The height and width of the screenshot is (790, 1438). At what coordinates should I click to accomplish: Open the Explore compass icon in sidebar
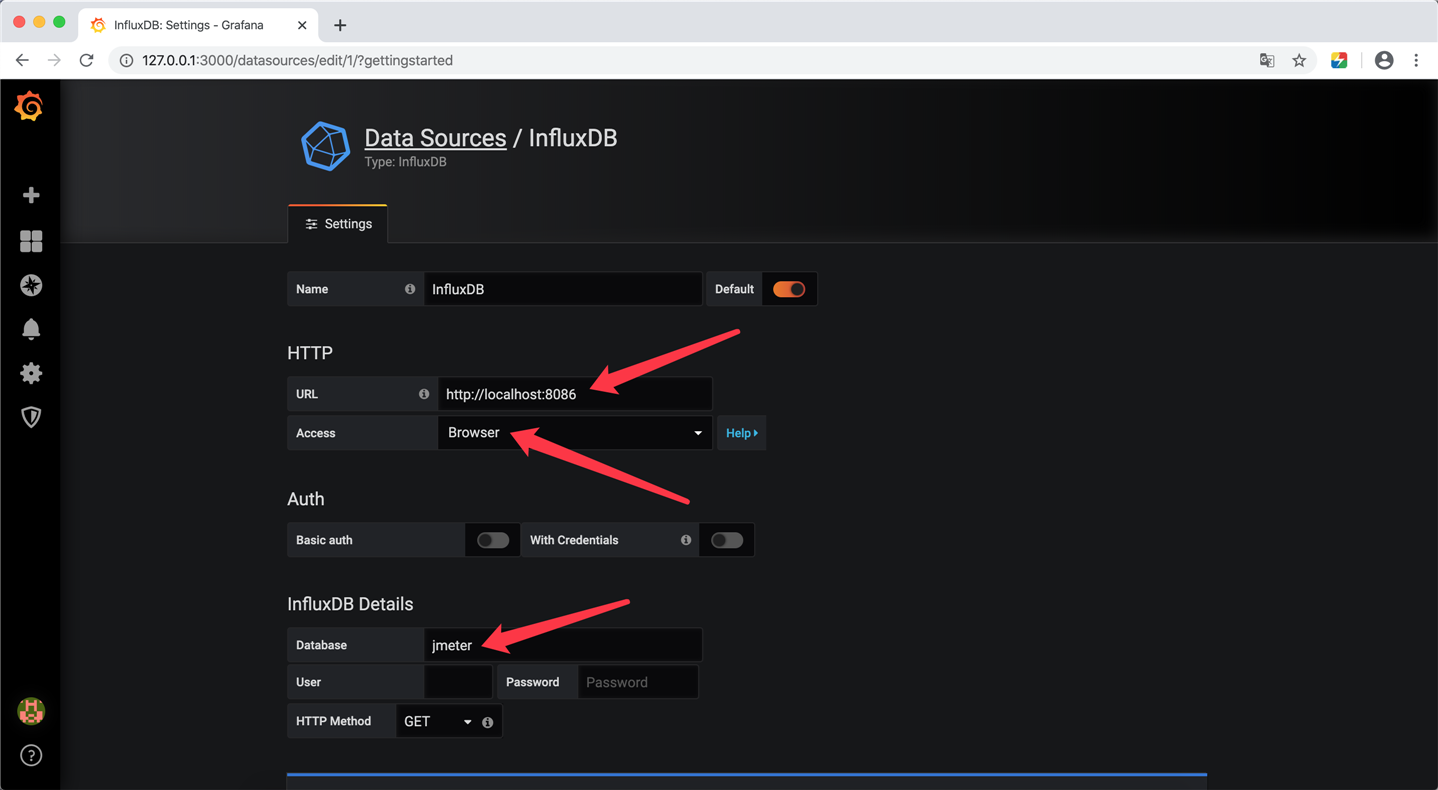click(31, 285)
